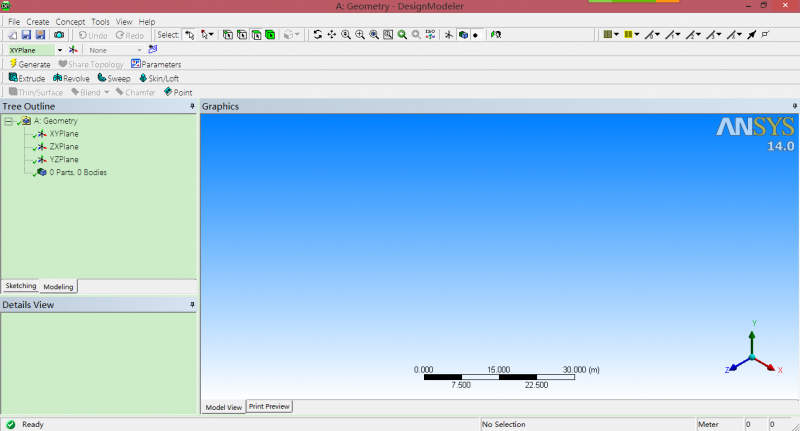Click the Undo button

click(x=93, y=35)
